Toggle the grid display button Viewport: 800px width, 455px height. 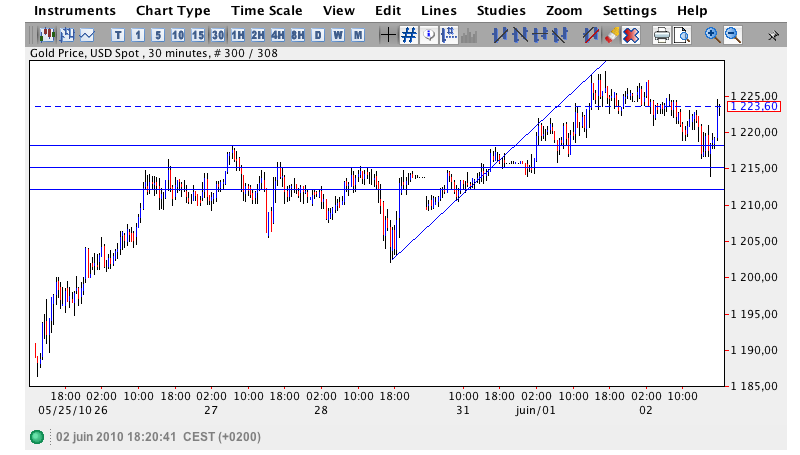(x=408, y=35)
